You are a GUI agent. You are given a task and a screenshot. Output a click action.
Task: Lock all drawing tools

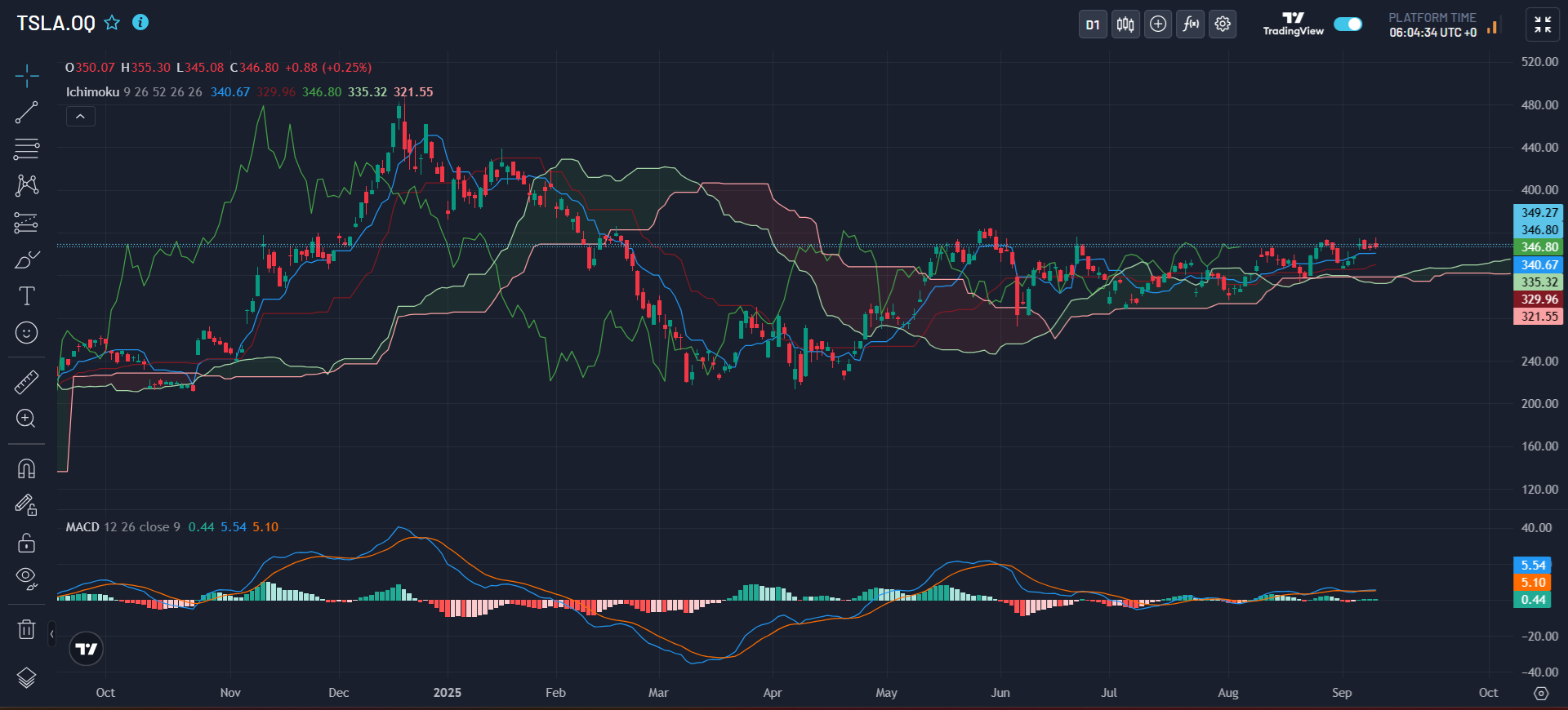(x=26, y=542)
